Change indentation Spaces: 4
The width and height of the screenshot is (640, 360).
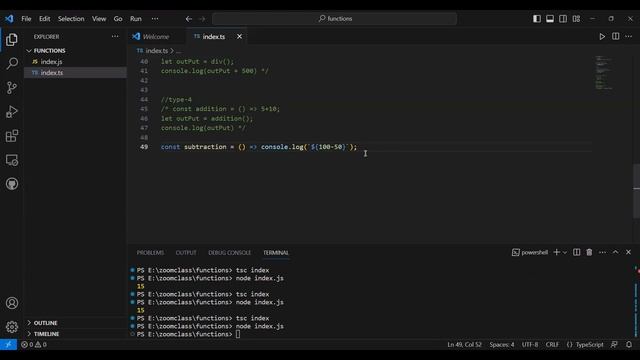(x=502, y=344)
